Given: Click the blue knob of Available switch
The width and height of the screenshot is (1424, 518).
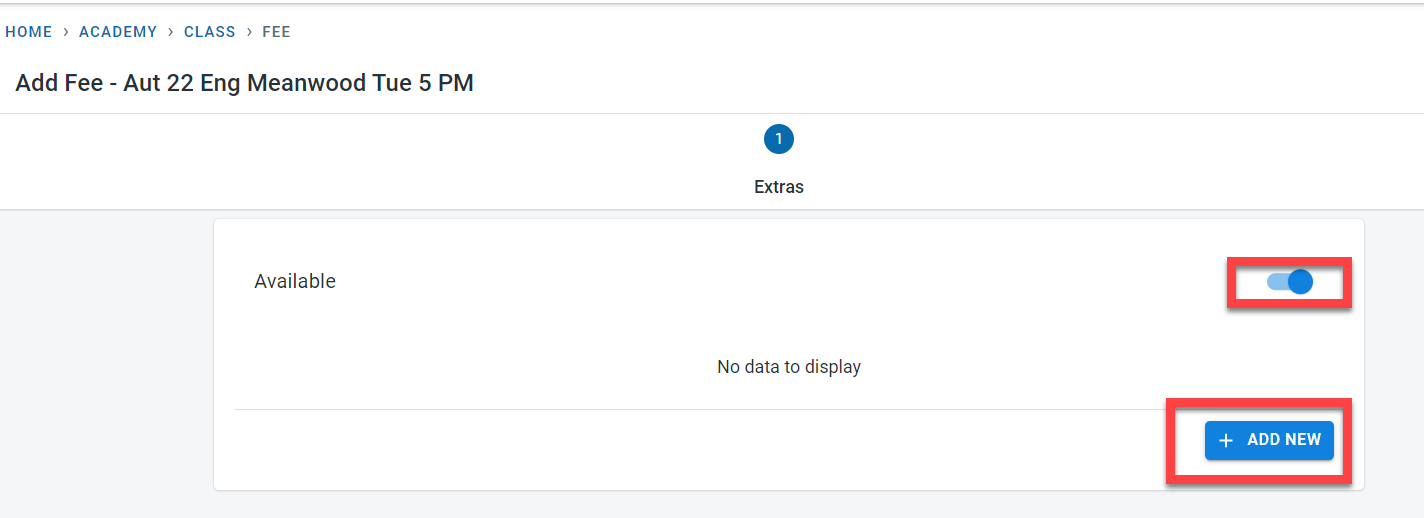Looking at the screenshot, I should [x=1300, y=282].
